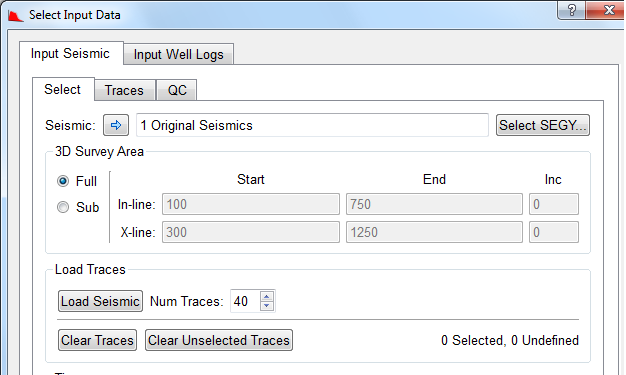
Task: Click the X-line Start field showing 300
Action: (x=251, y=232)
